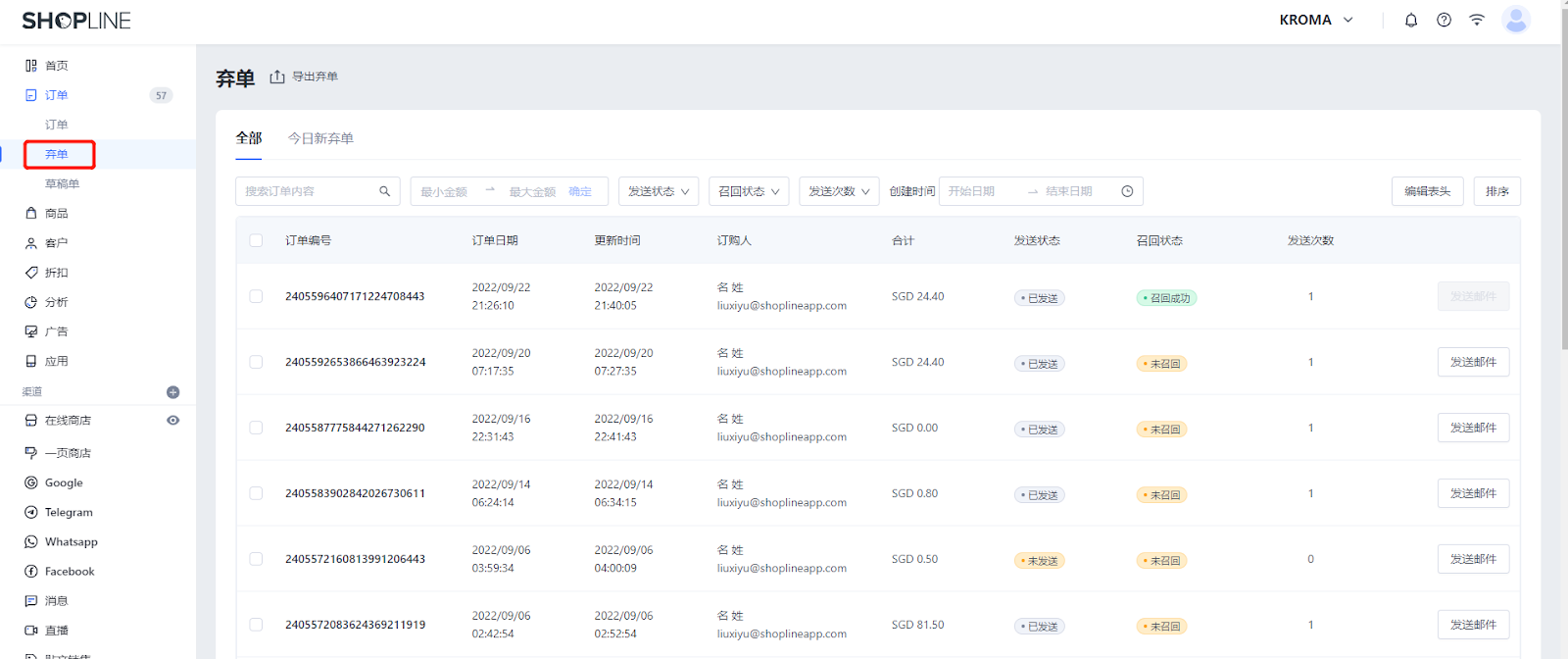Click the 最小金额 input field

(446, 191)
